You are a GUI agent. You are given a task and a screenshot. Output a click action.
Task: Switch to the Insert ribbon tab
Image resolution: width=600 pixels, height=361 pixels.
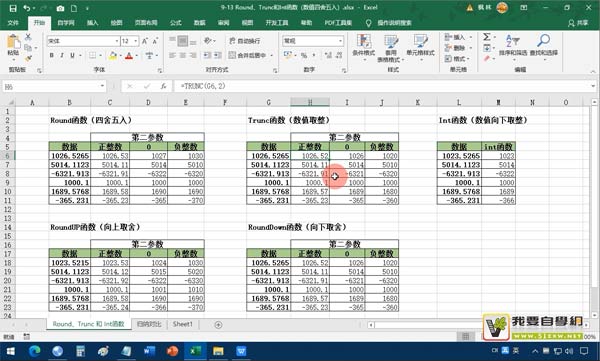92,23
